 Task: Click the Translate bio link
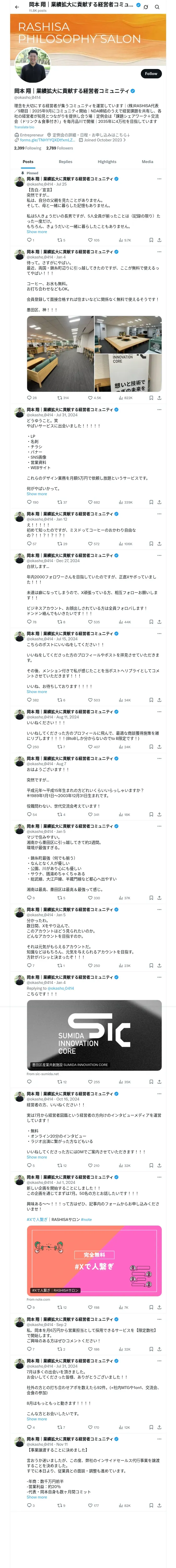[24, 126]
